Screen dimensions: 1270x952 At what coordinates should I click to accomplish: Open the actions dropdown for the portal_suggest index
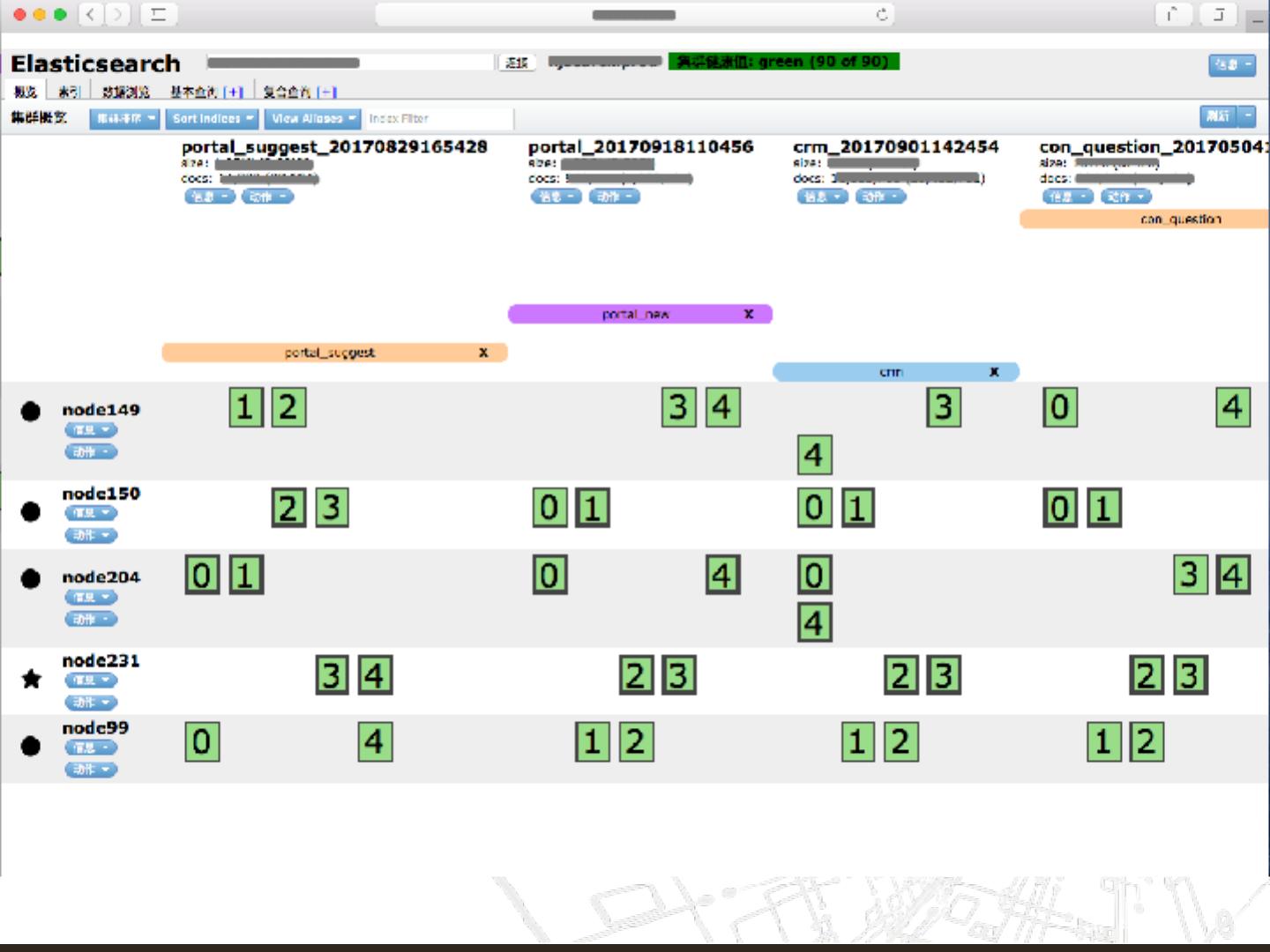click(x=267, y=197)
